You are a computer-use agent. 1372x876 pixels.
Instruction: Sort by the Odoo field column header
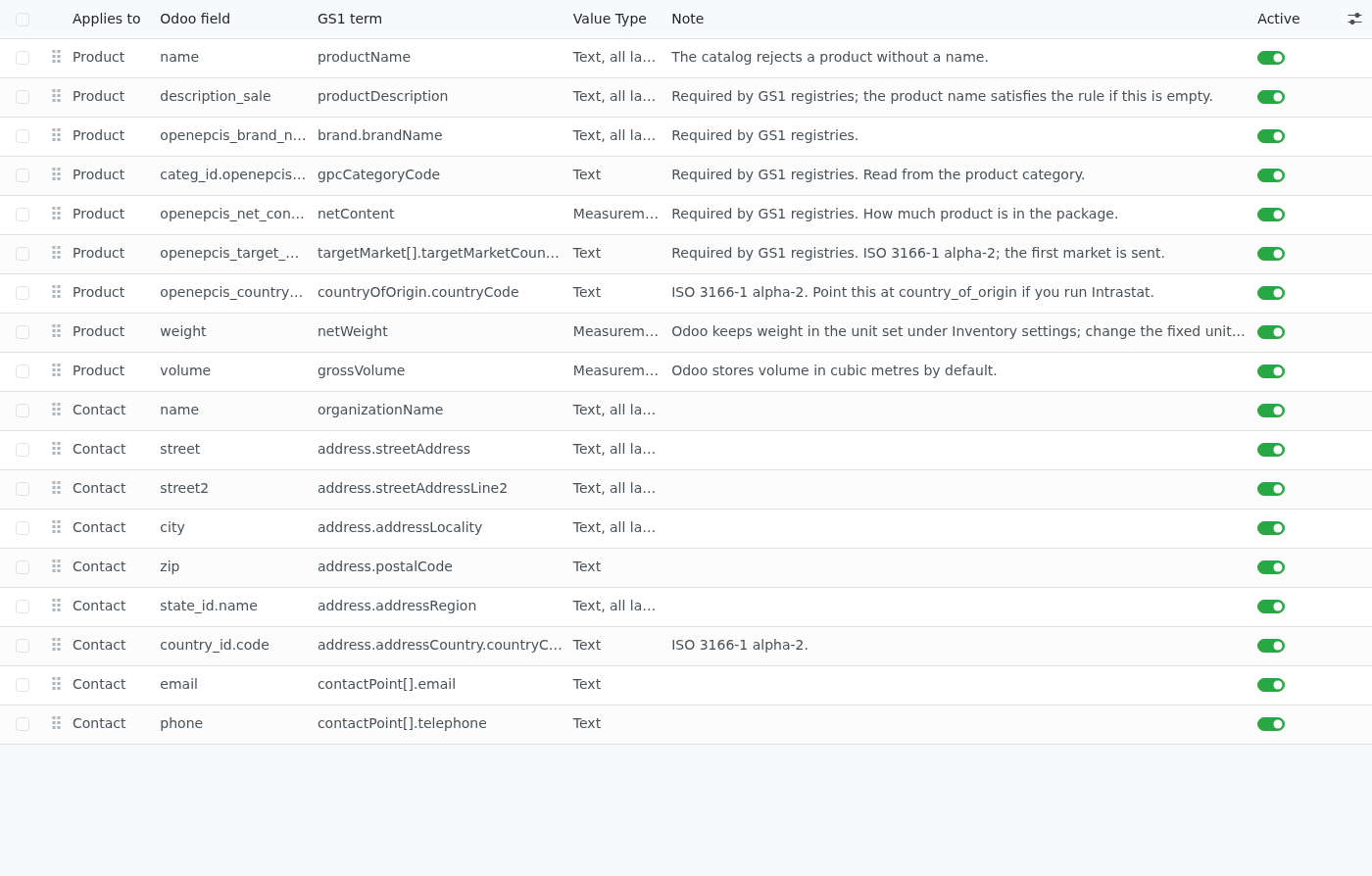click(195, 19)
